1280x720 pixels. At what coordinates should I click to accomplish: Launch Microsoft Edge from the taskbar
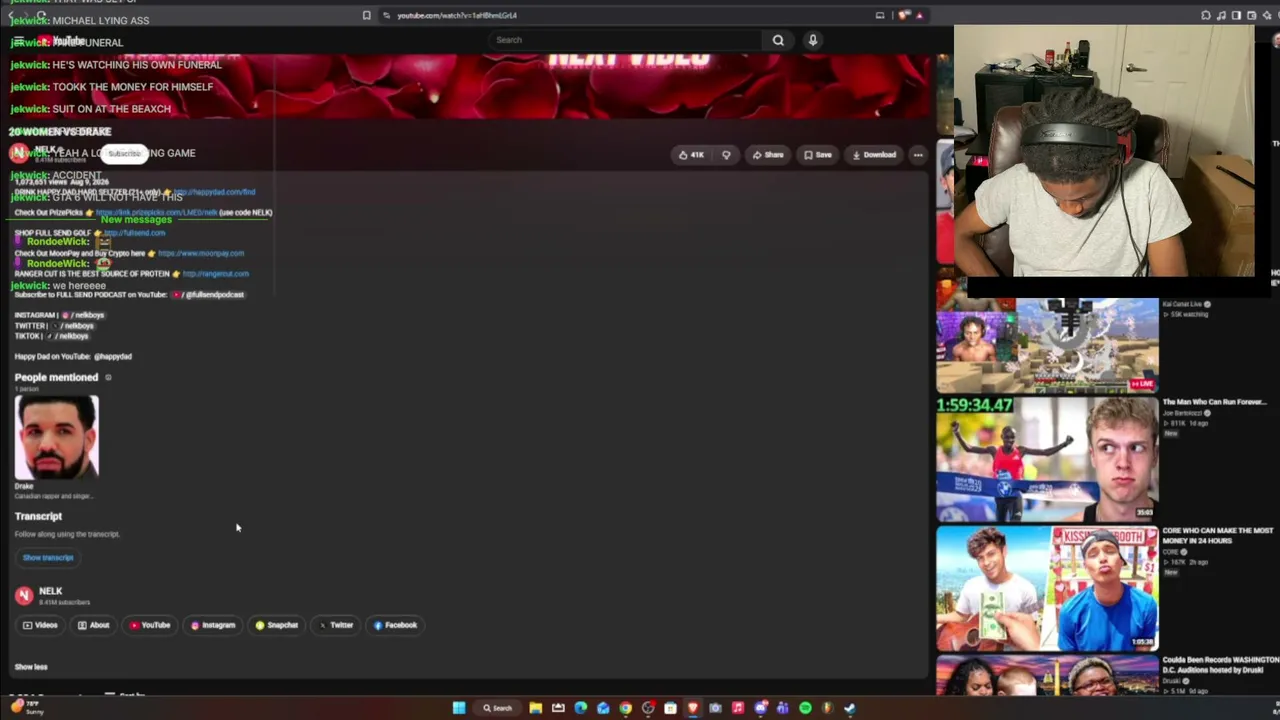point(581,708)
